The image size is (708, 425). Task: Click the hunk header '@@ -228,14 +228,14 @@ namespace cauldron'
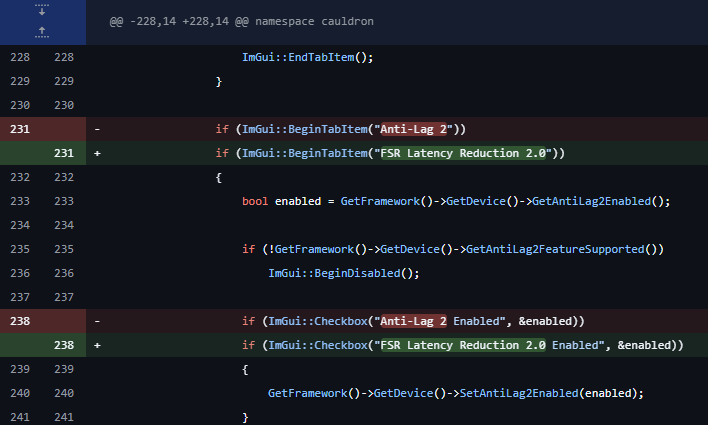242,21
